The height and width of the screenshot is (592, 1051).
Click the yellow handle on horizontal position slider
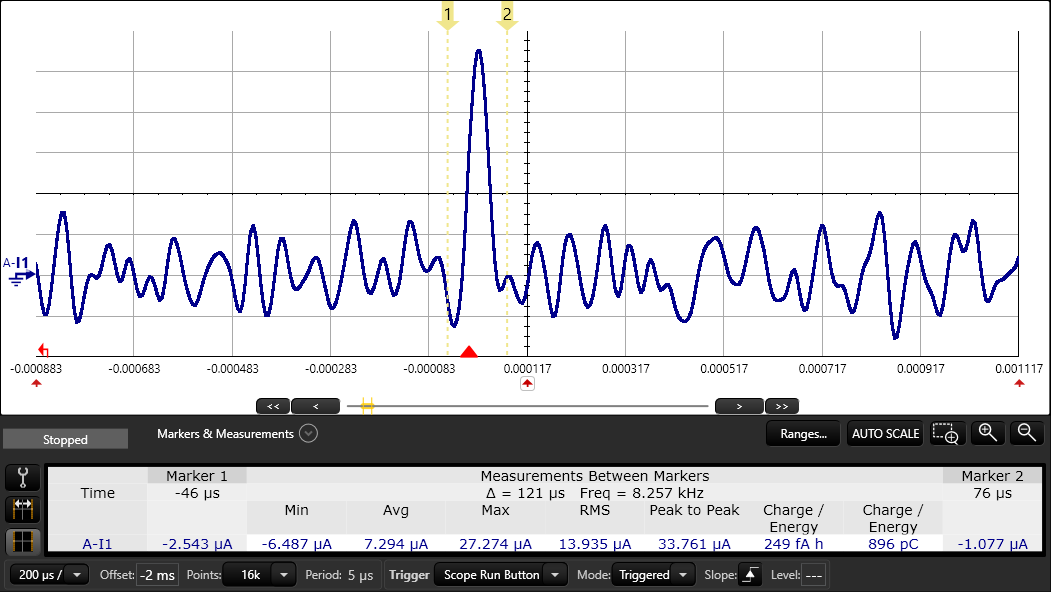tap(367, 406)
